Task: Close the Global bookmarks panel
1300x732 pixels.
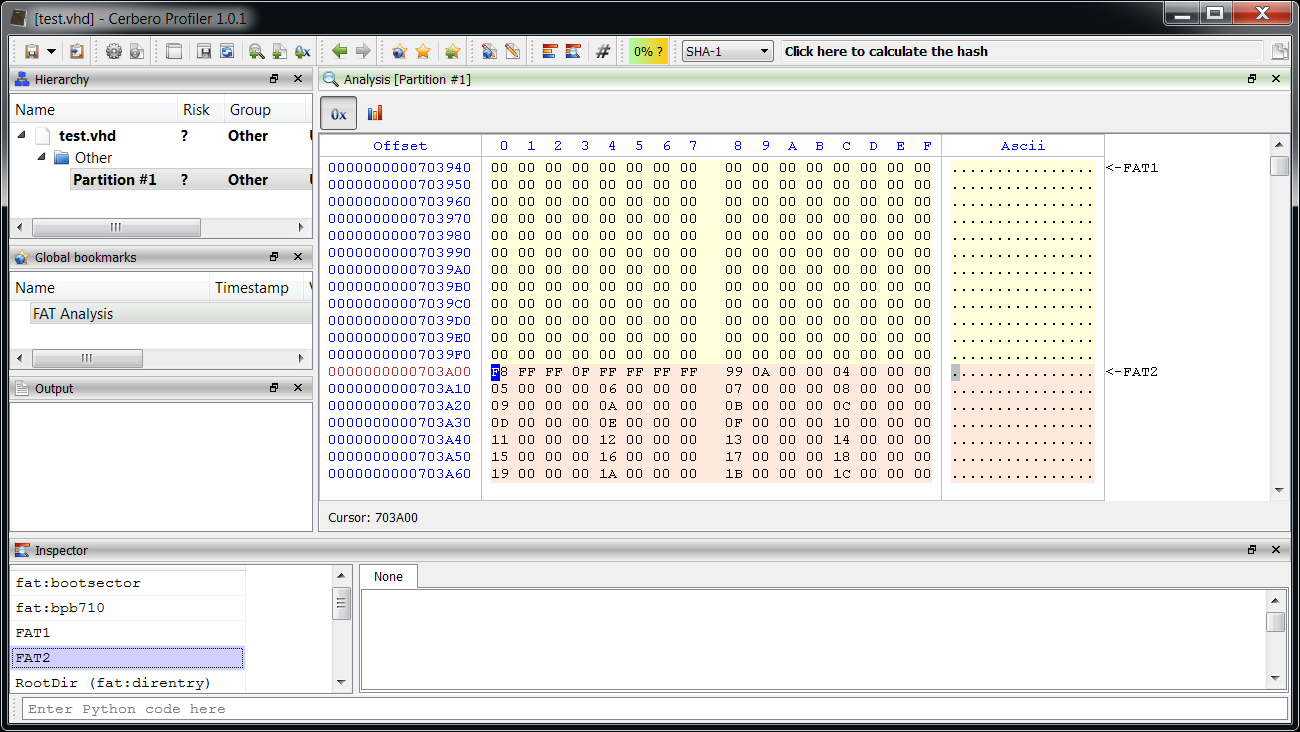Action: tap(297, 257)
